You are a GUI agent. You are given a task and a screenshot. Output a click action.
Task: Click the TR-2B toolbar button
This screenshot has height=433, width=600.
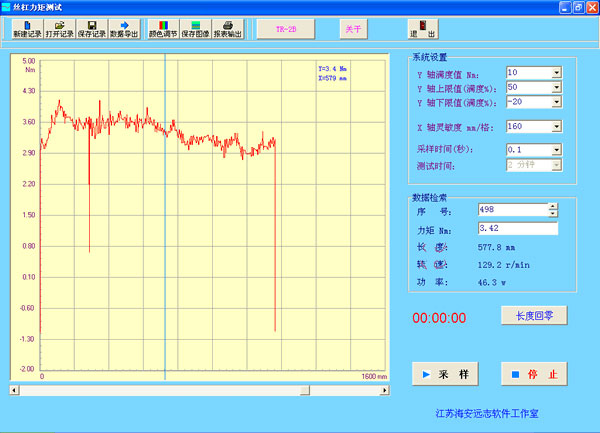[286, 28]
